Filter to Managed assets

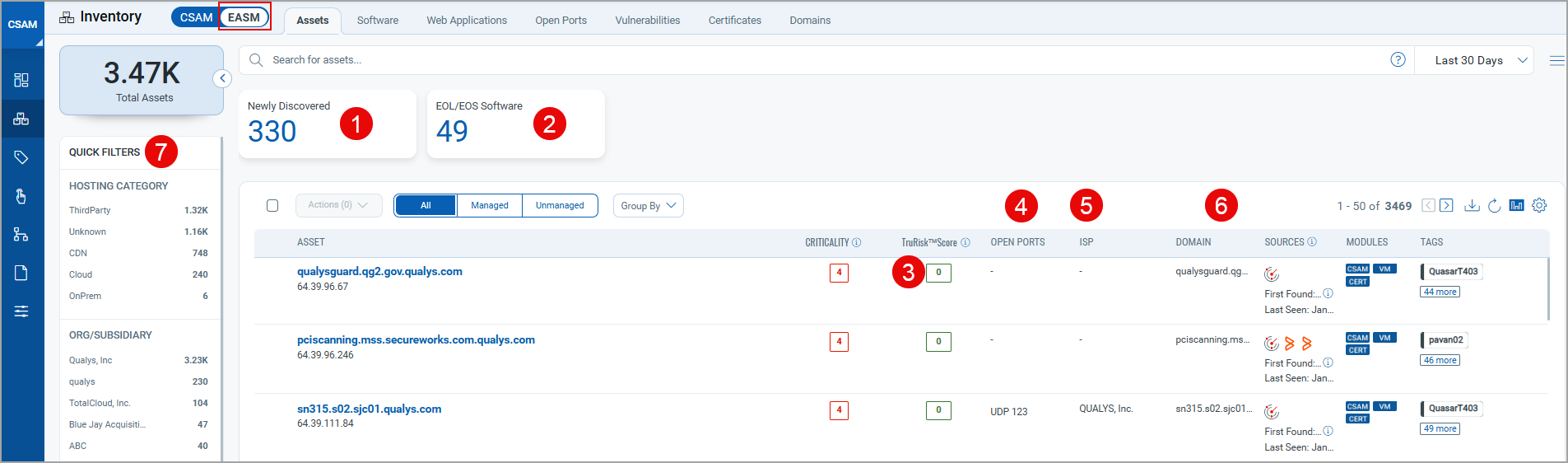tap(490, 205)
